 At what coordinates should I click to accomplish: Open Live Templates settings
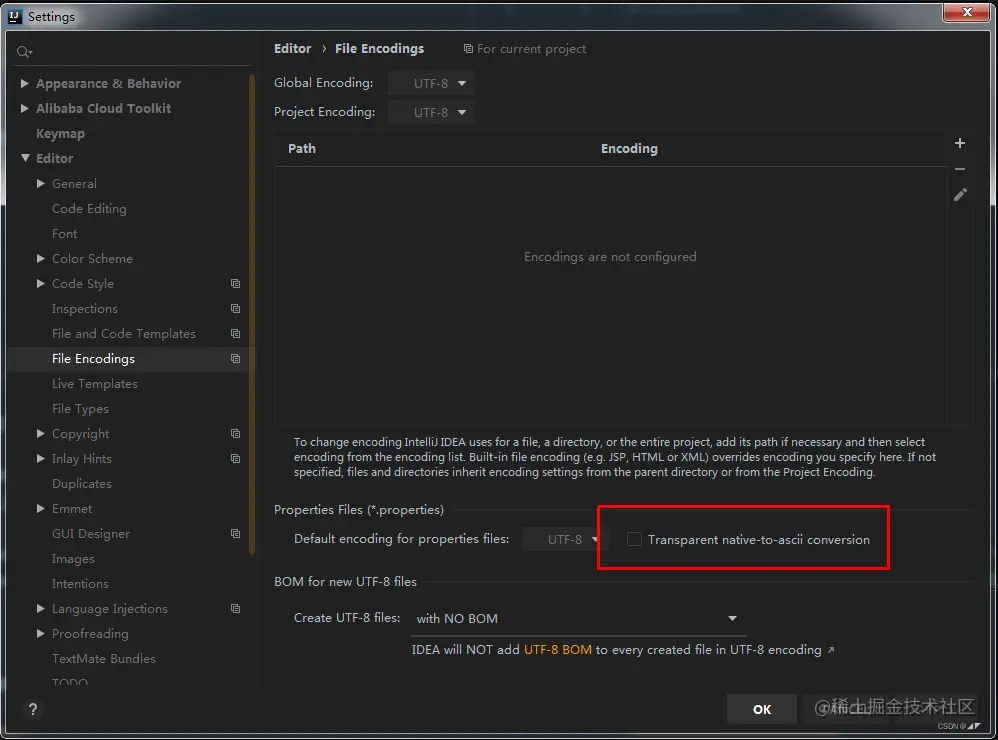(95, 384)
